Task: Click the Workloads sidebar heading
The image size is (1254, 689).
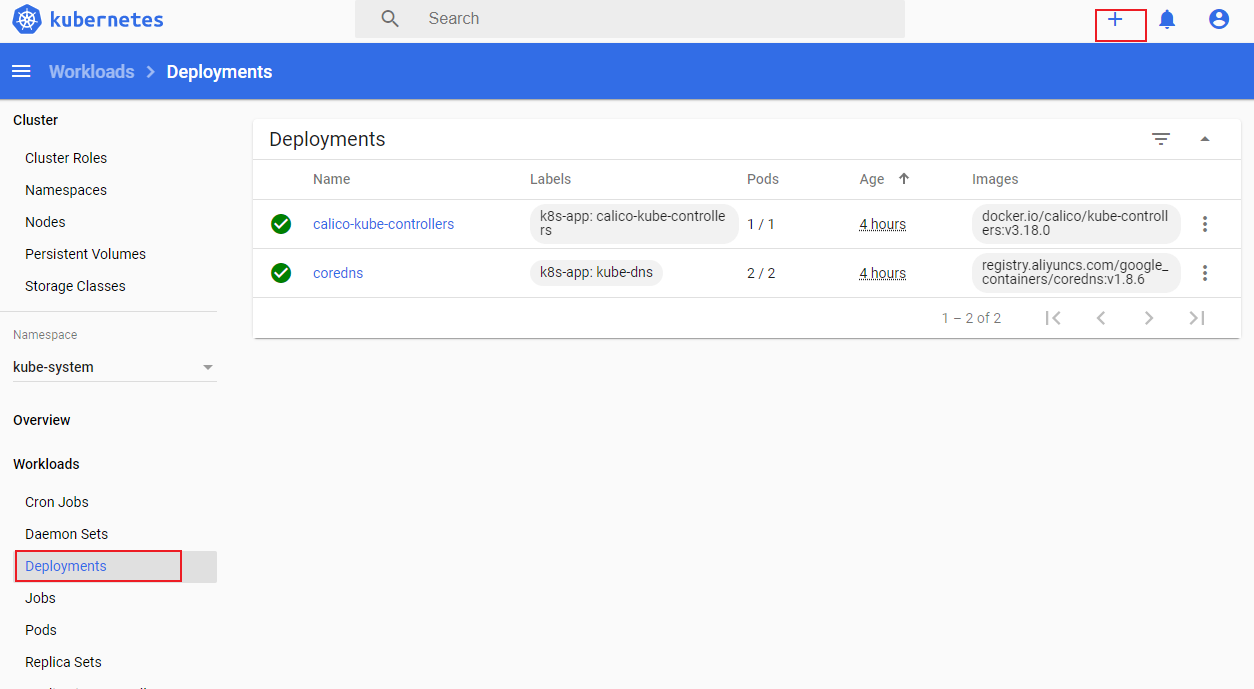Action: click(x=46, y=464)
